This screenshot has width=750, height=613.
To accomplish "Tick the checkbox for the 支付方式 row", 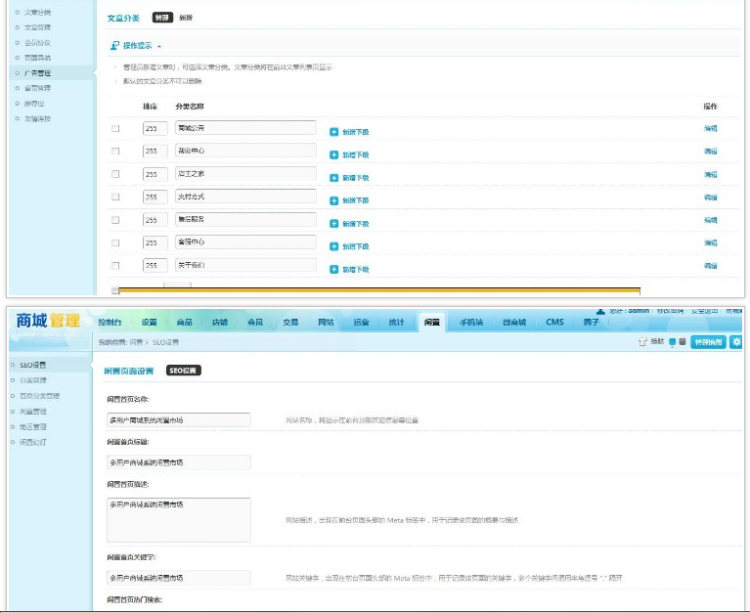I will coord(115,197).
